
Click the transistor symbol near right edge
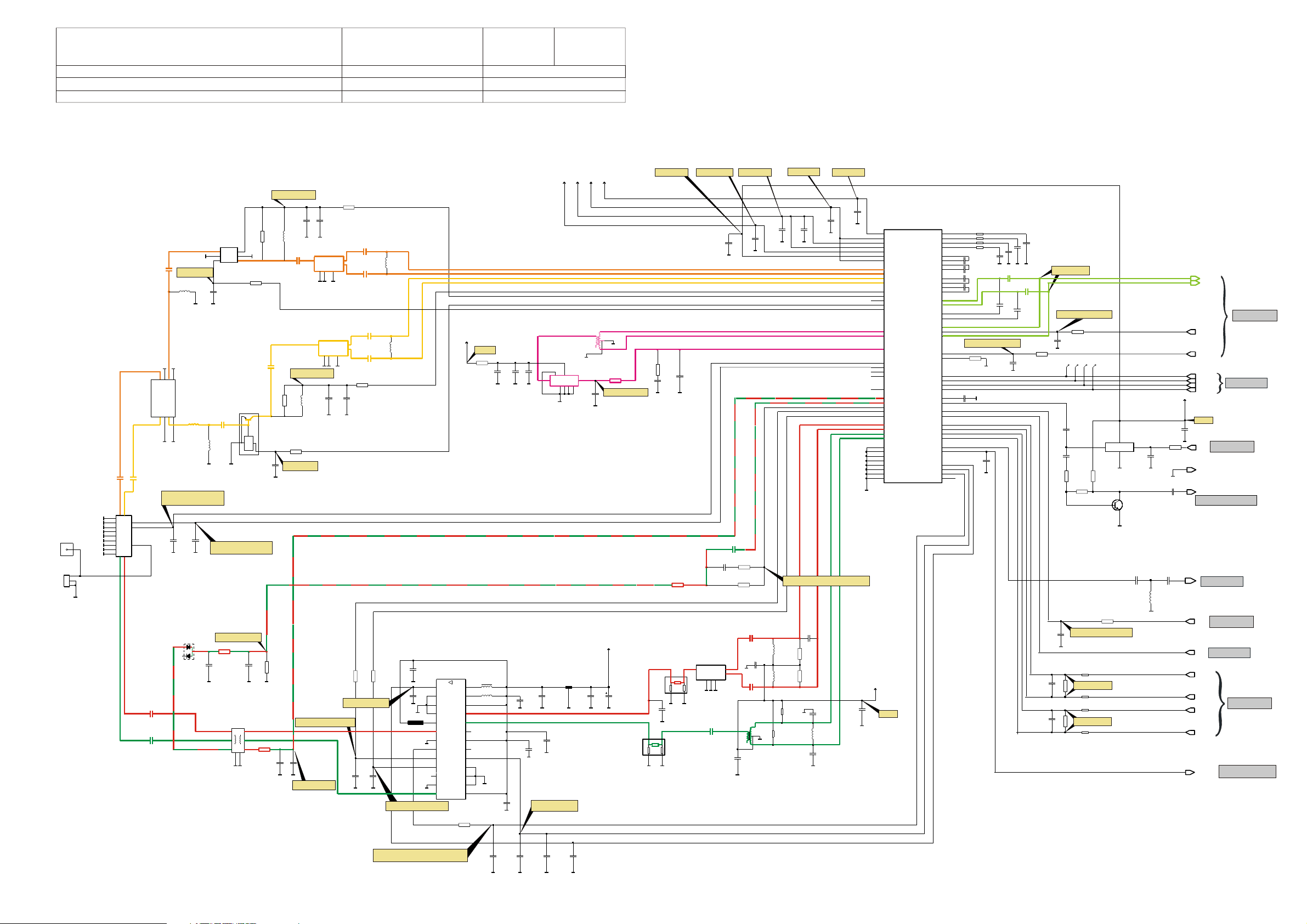point(1117,505)
